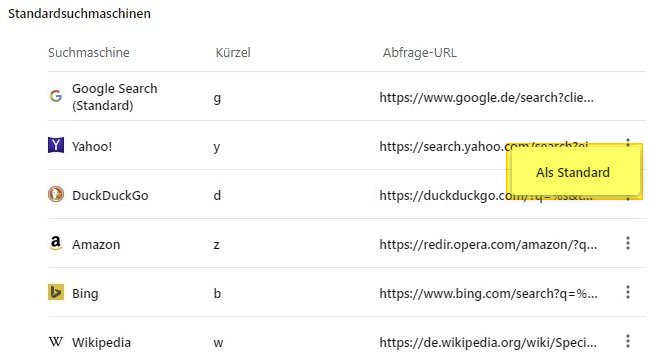Click the Bing query URL text
The width and height of the screenshot is (652, 364).
pos(488,293)
